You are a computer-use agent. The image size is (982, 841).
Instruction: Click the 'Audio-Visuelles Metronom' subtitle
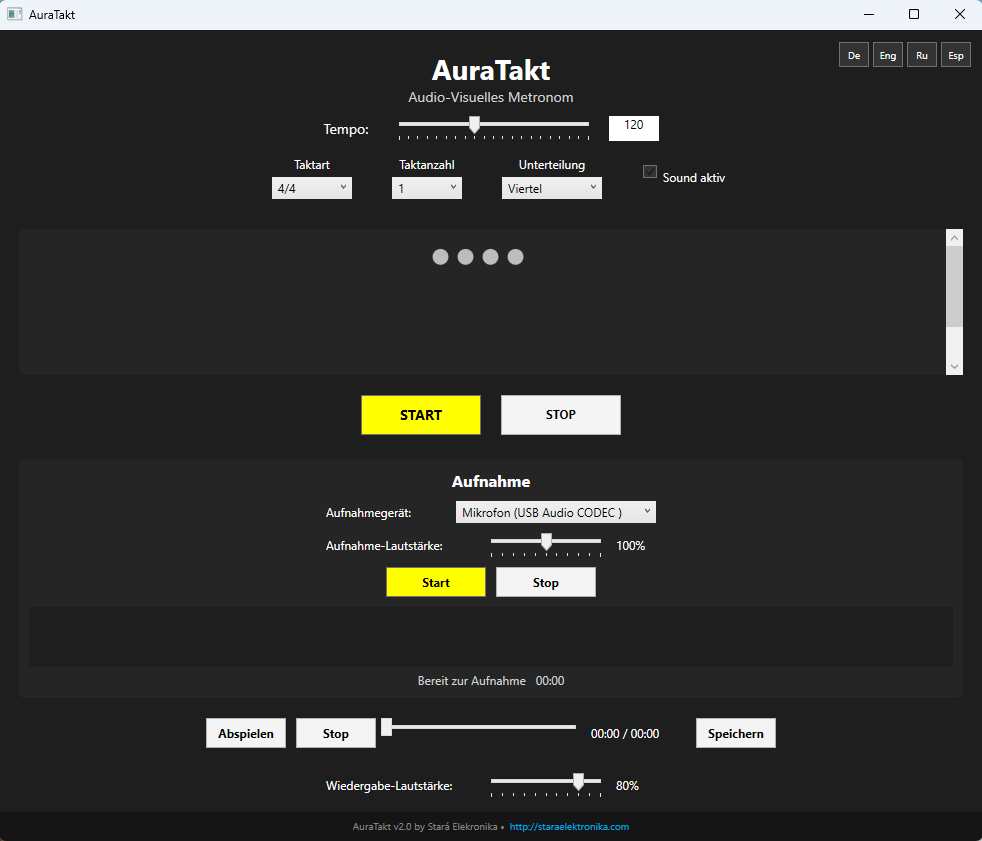(x=490, y=97)
